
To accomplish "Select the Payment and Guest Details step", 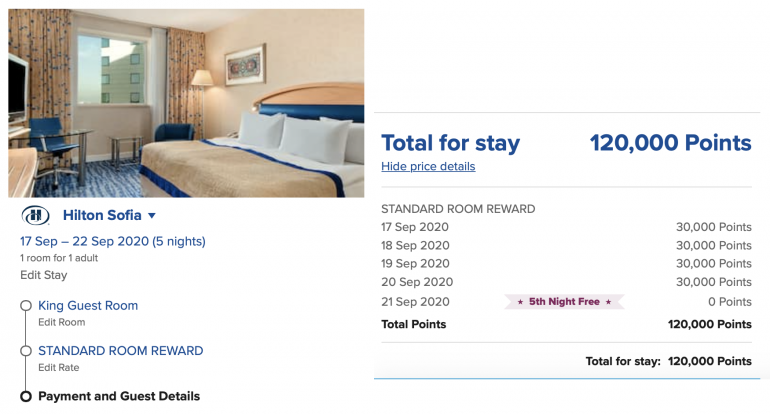I will click(x=119, y=396).
